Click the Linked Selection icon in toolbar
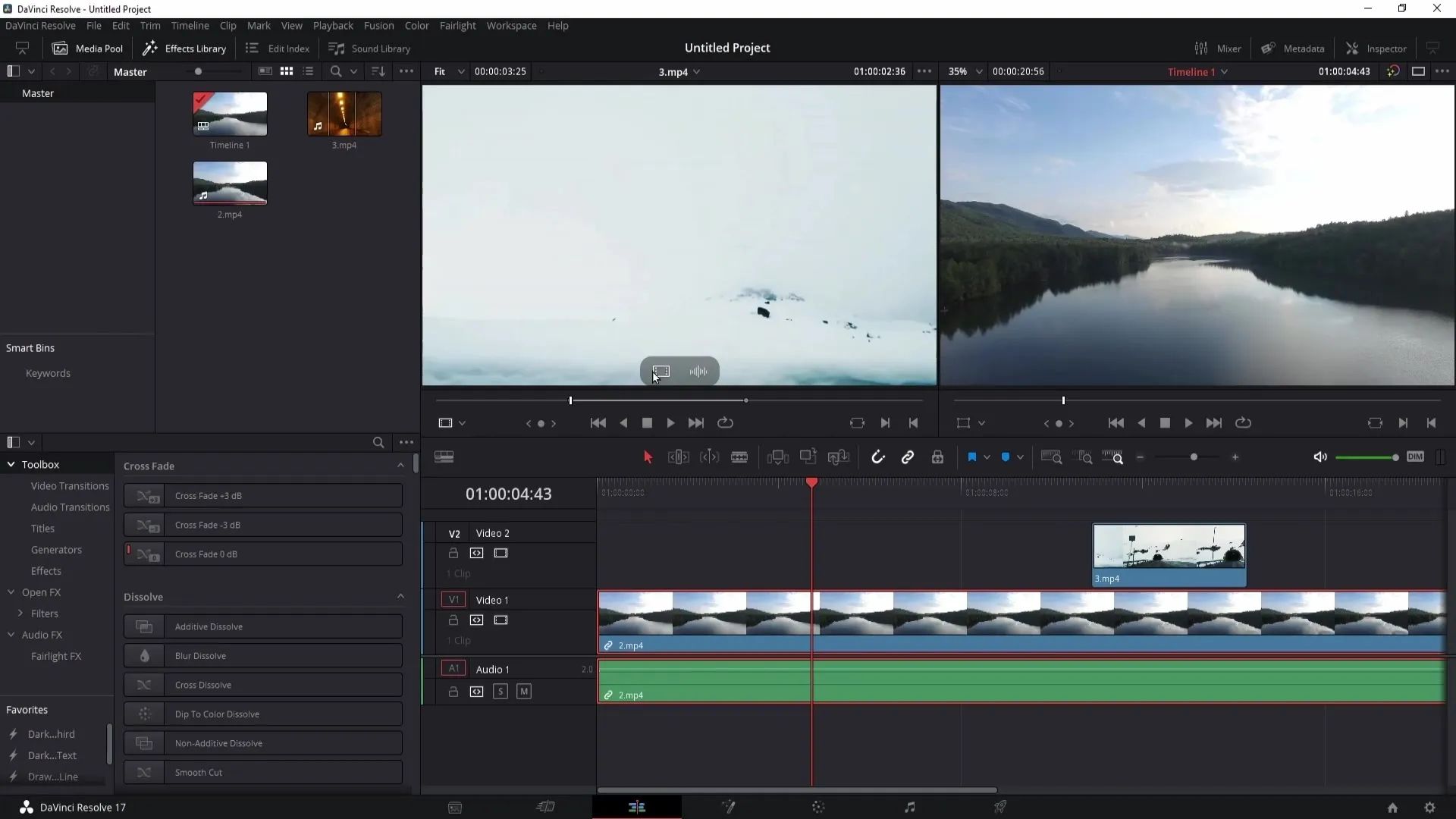1456x819 pixels. [x=908, y=457]
